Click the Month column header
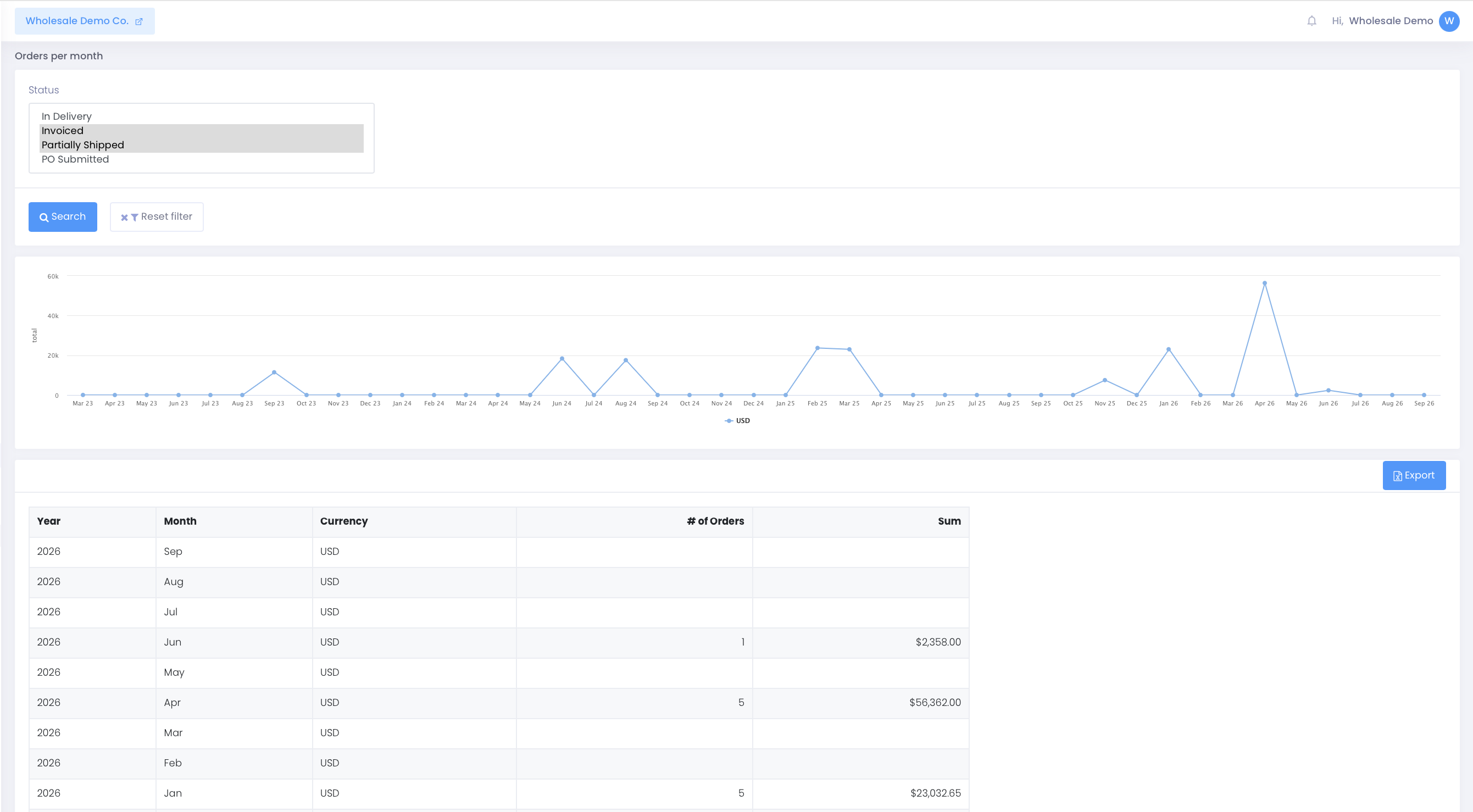The image size is (1473, 812). (x=235, y=521)
